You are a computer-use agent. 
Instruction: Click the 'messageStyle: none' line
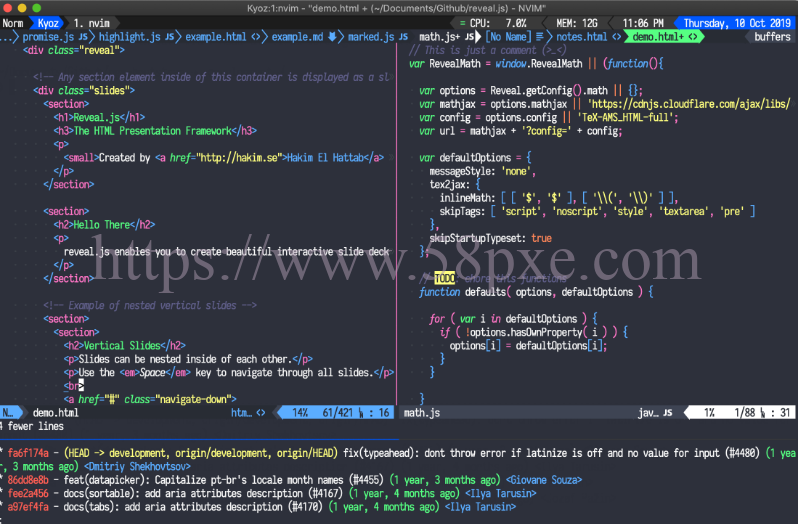482,171
